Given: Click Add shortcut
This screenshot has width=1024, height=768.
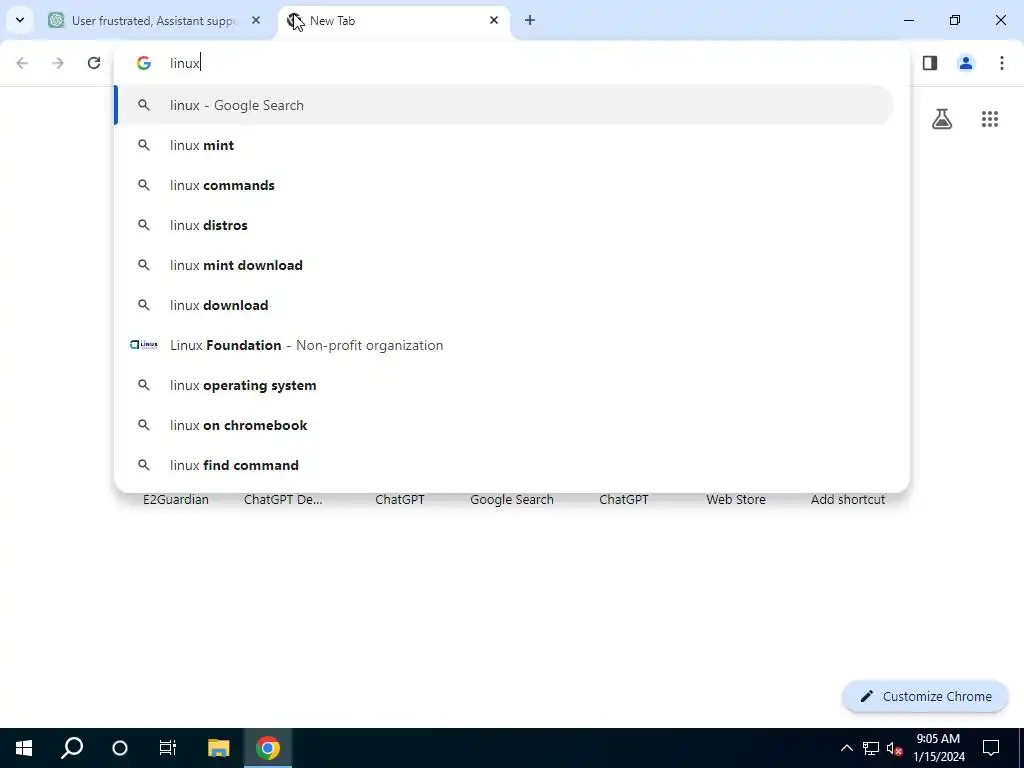Looking at the screenshot, I should (x=848, y=500).
